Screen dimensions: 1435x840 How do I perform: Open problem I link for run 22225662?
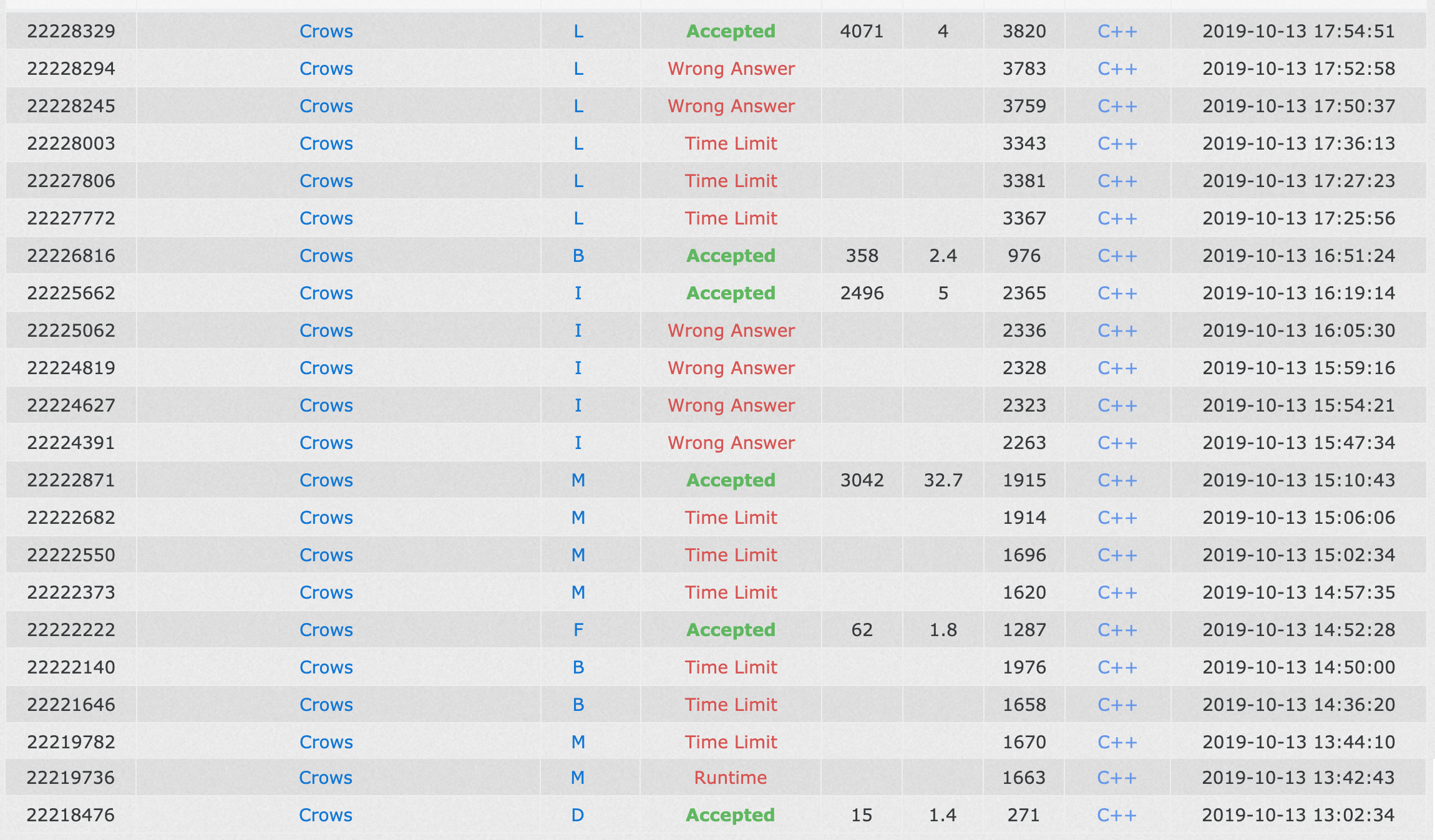[x=578, y=293]
